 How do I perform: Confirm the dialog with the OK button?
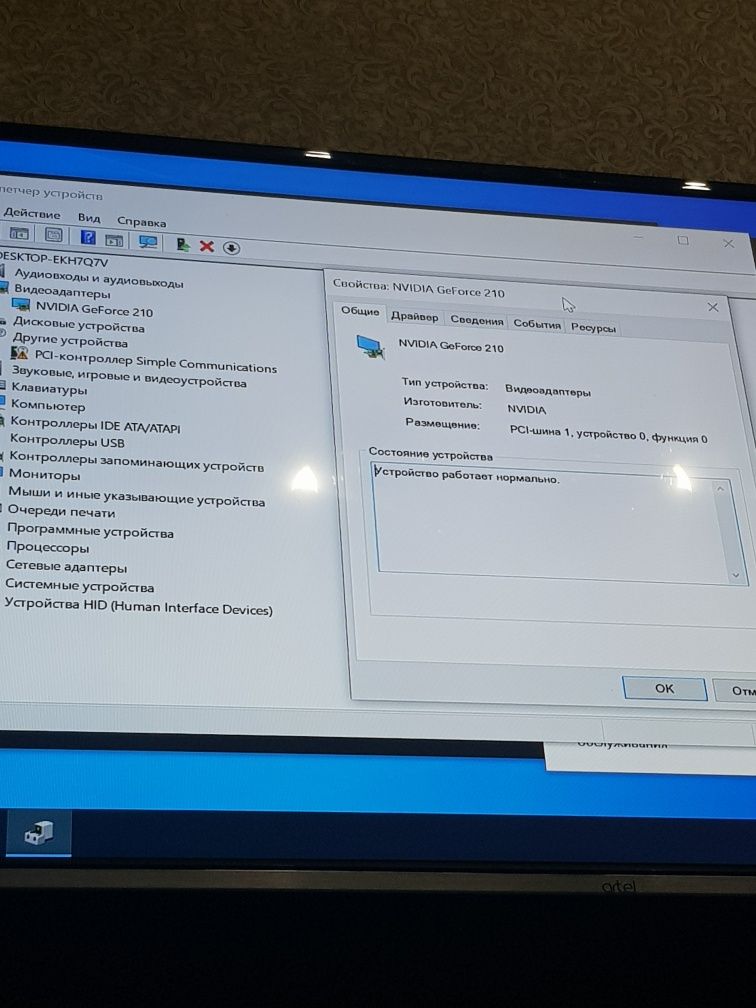coord(665,688)
